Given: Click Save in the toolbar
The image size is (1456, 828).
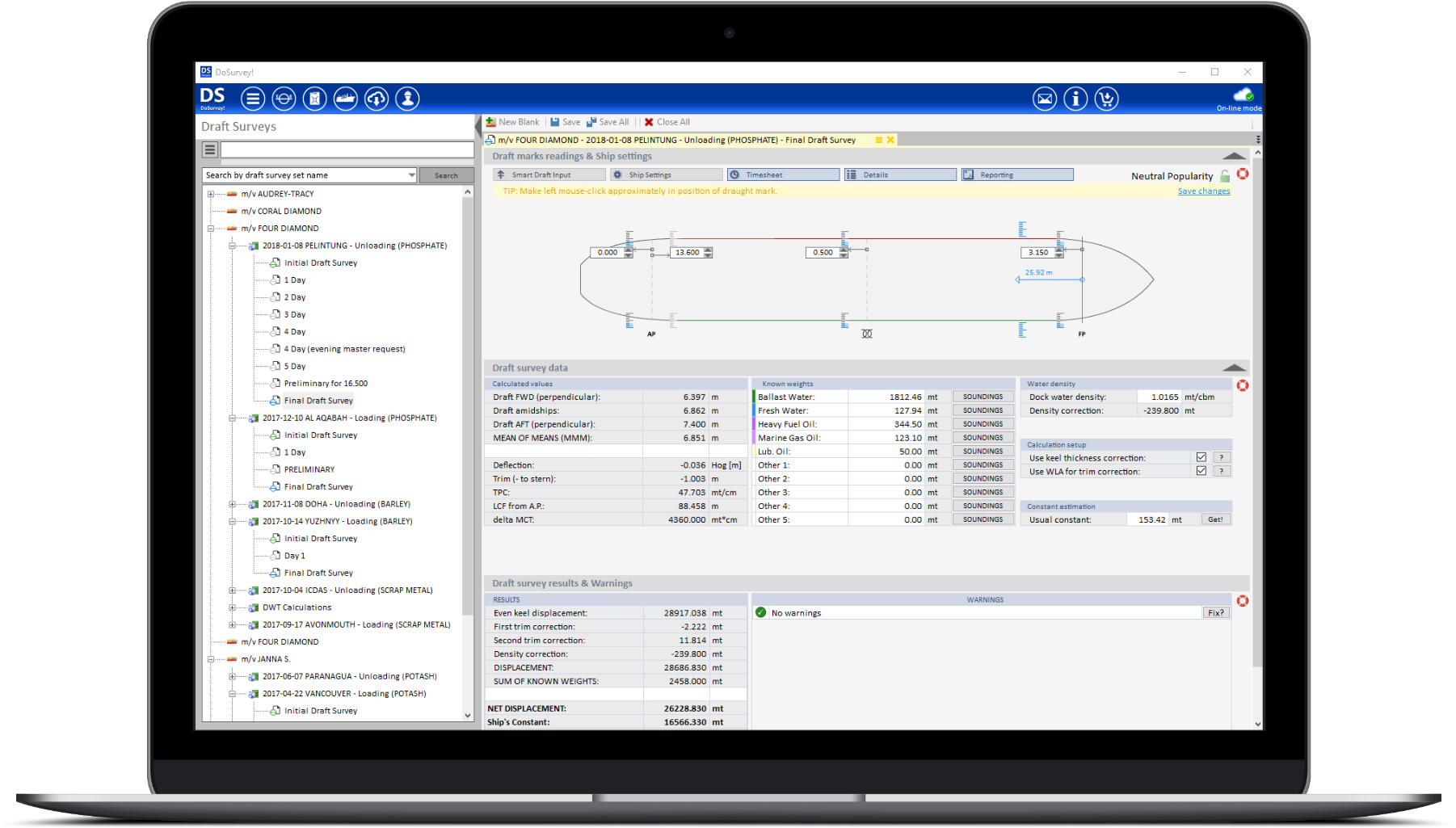Looking at the screenshot, I should coord(565,122).
